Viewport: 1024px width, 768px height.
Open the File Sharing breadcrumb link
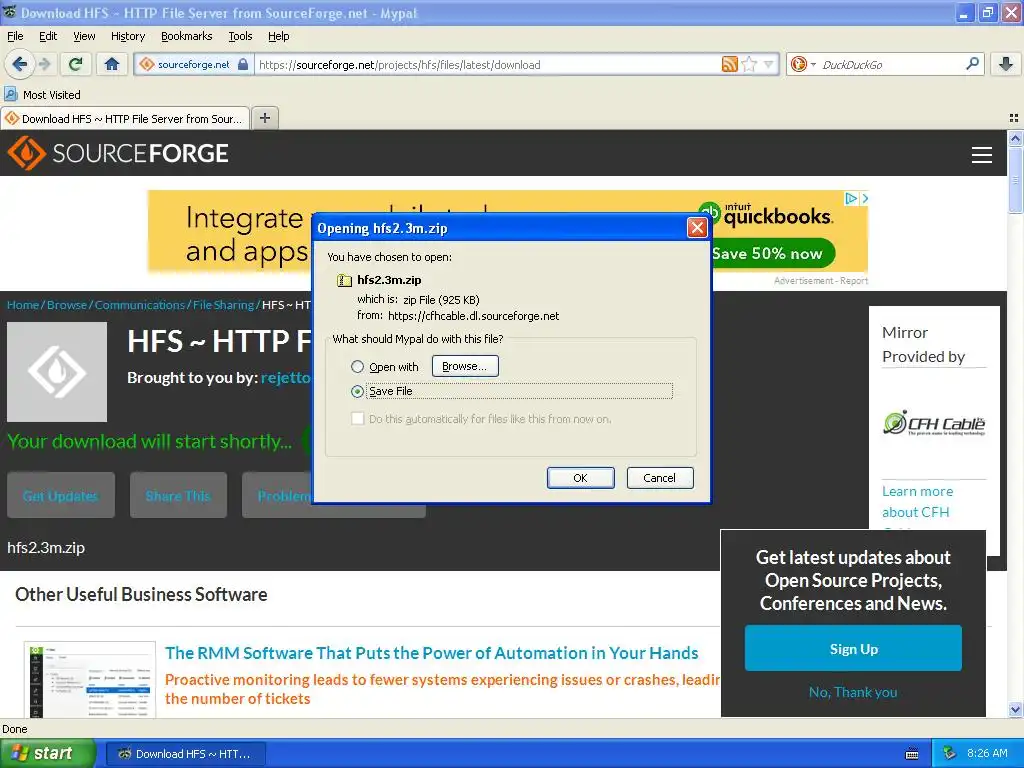coord(223,305)
